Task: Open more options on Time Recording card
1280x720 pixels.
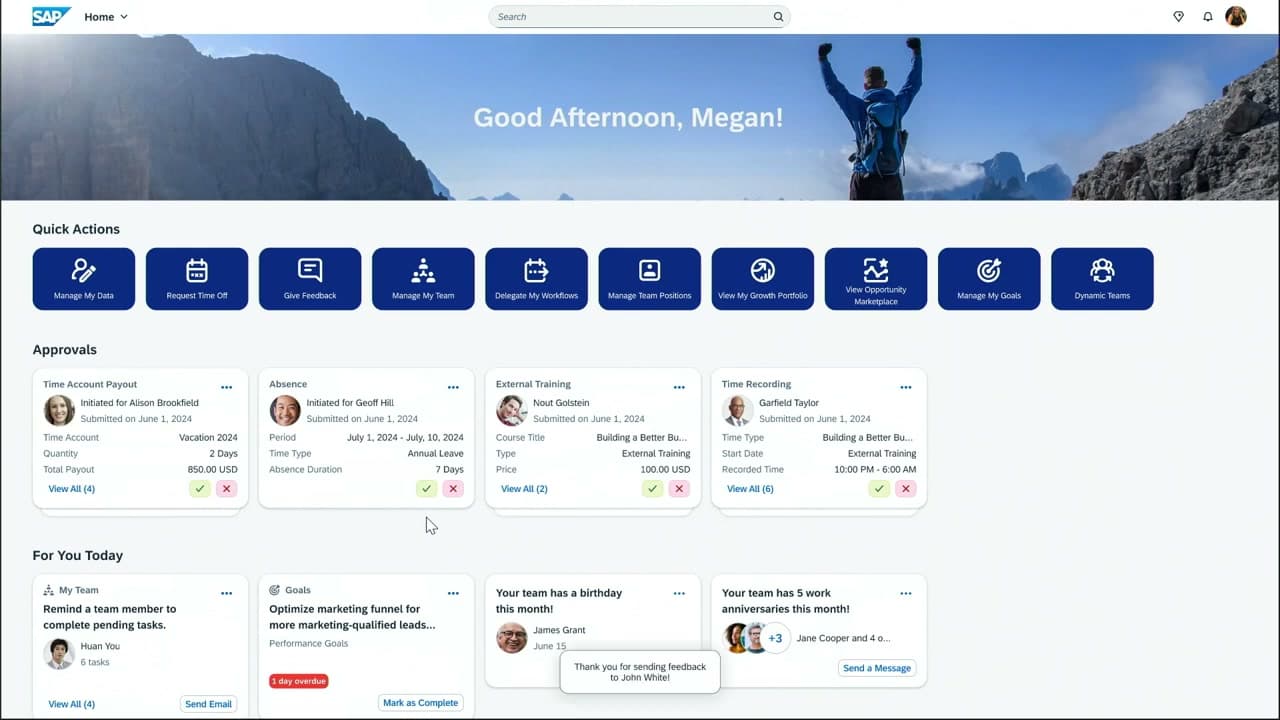Action: pos(906,387)
